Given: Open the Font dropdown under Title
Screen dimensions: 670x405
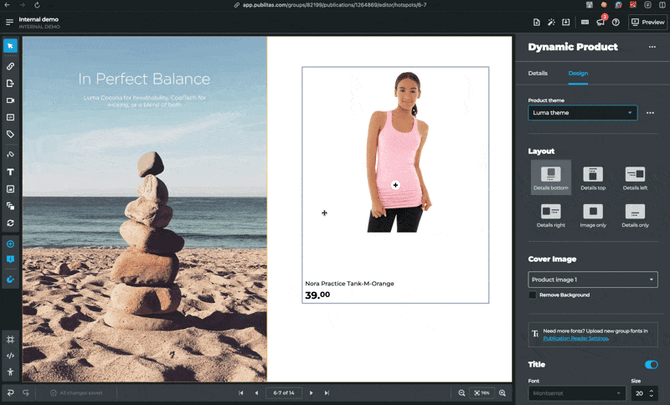Looking at the screenshot, I should pyautogui.click(x=575, y=394).
